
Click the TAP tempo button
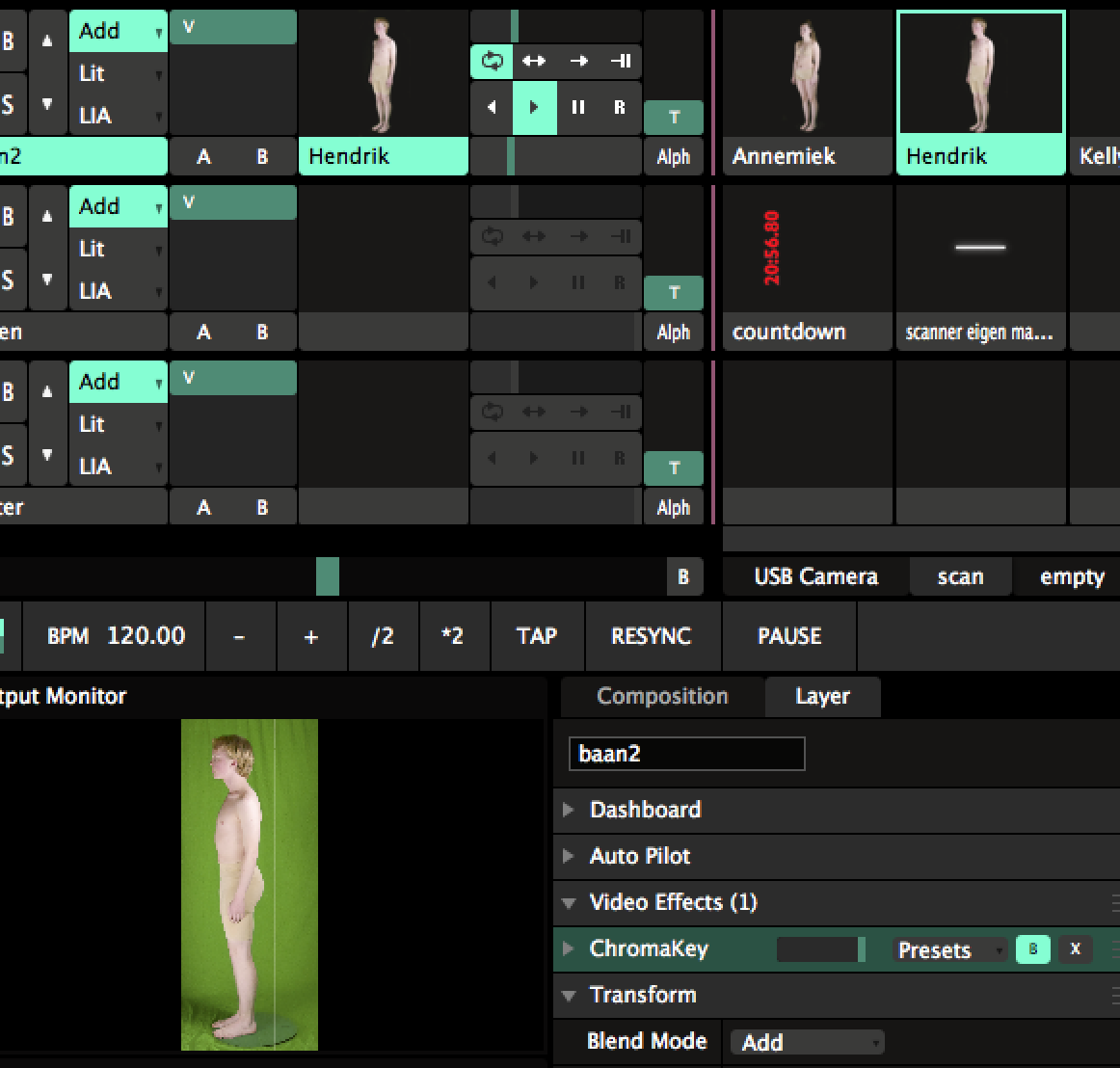[537, 636]
